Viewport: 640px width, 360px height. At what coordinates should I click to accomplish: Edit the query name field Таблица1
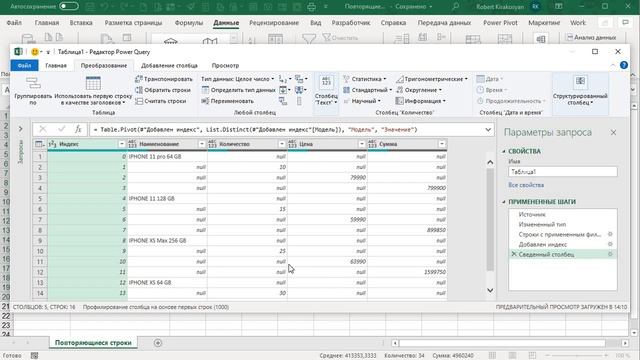pyautogui.click(x=562, y=172)
